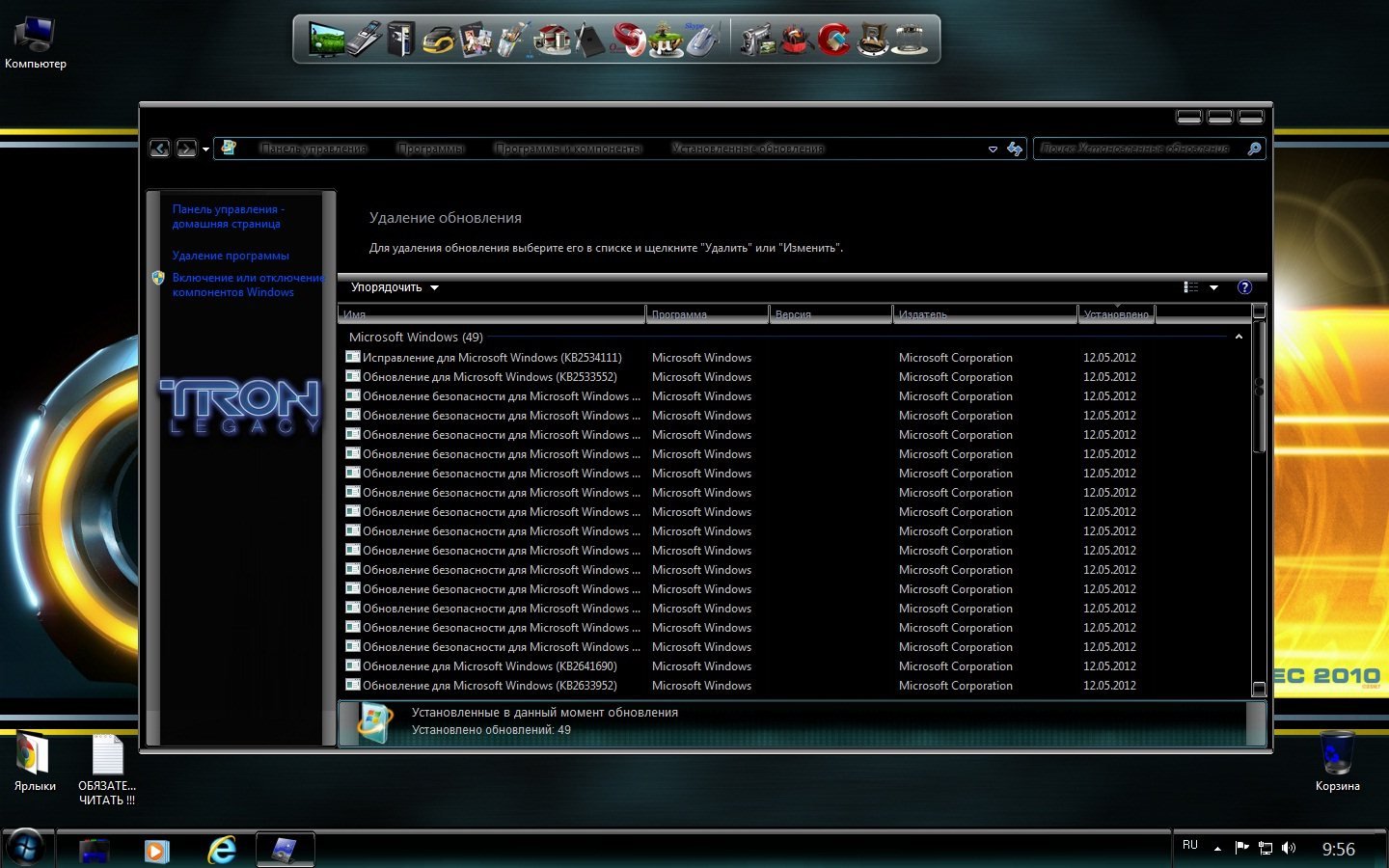Open the Windows Start orb
The width and height of the screenshot is (1389, 868).
pos(26,849)
